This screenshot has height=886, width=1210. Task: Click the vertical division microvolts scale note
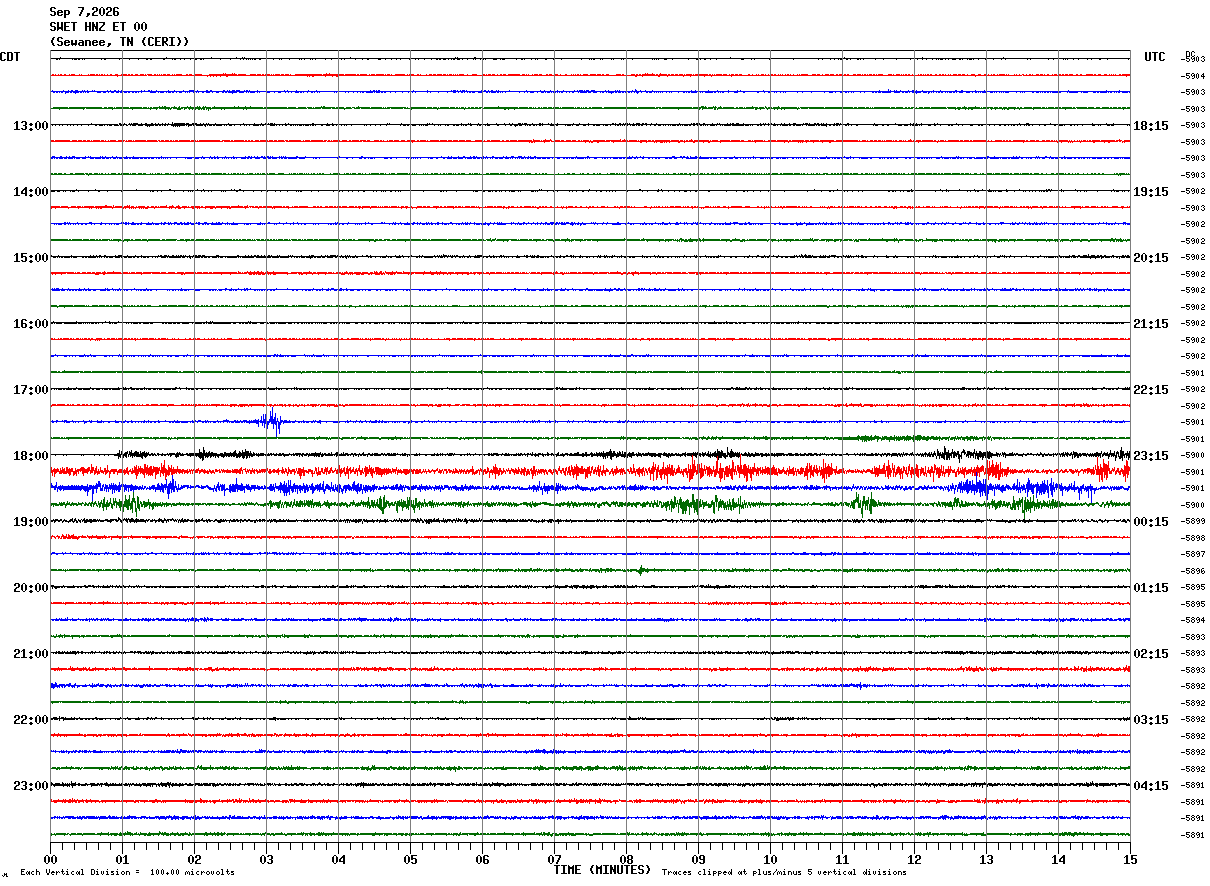[x=127, y=873]
